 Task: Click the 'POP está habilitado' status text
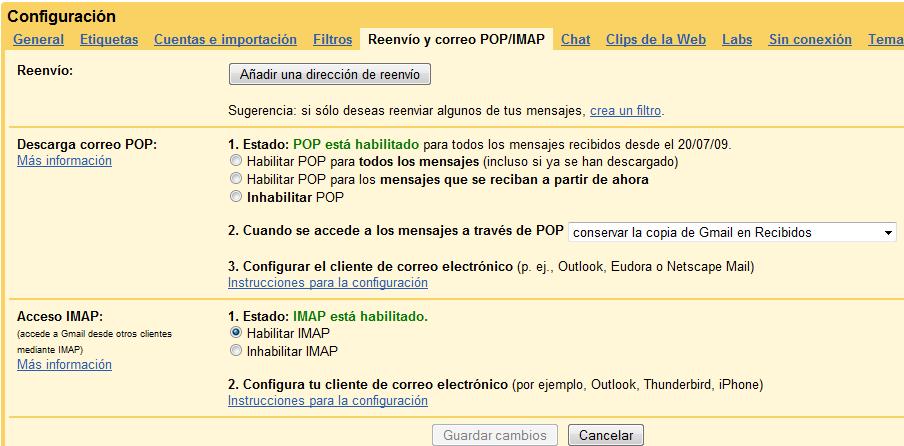click(x=354, y=144)
